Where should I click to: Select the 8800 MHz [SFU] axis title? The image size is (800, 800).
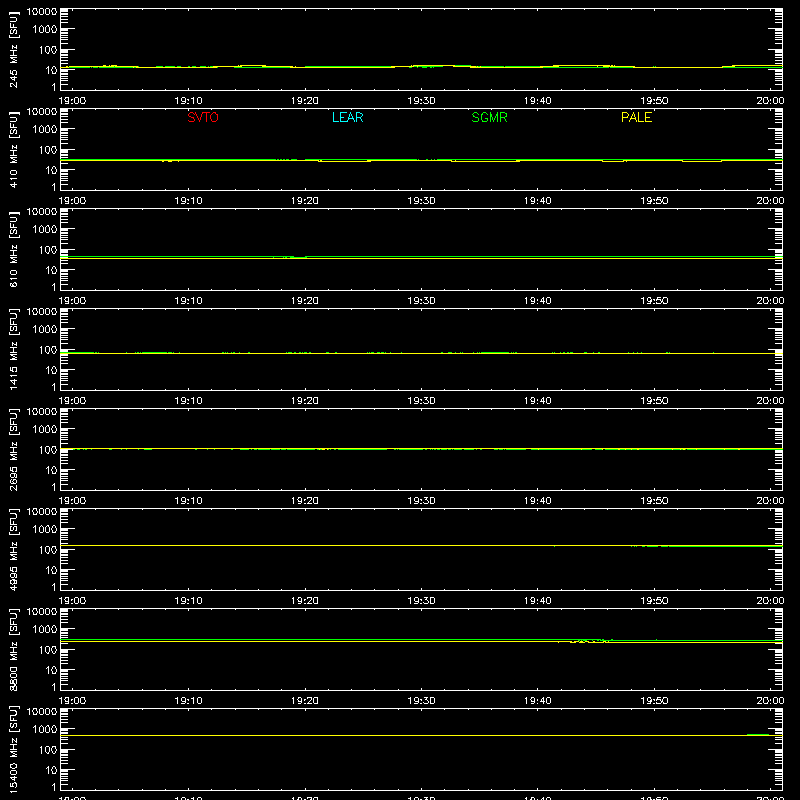14,649
